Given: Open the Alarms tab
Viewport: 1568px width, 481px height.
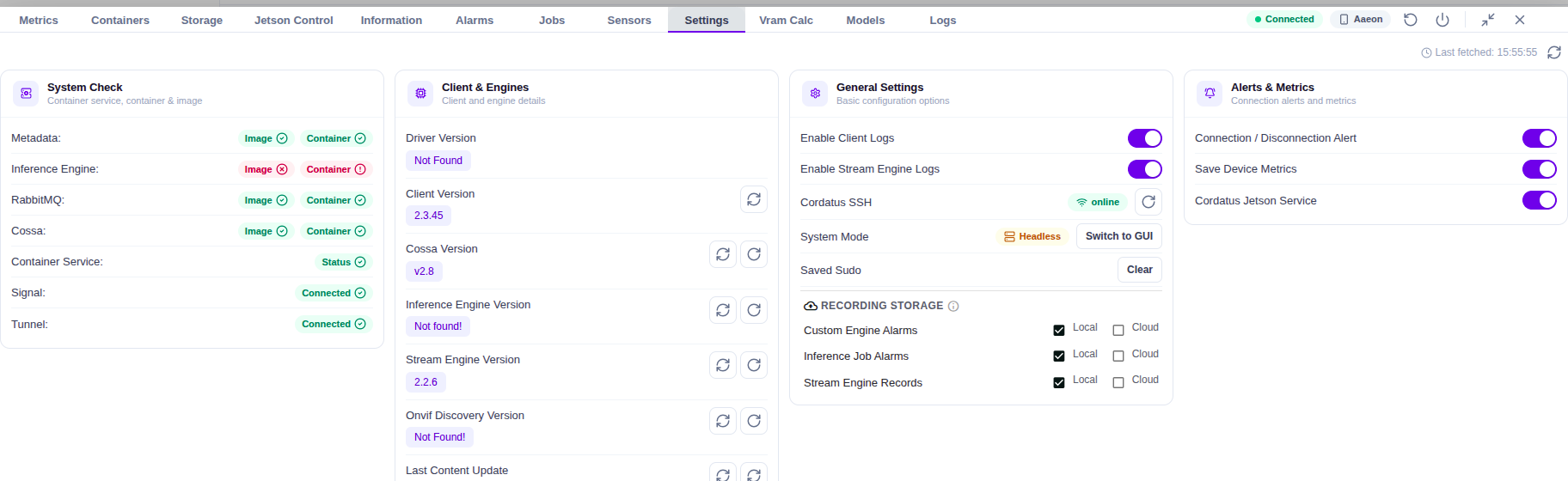Looking at the screenshot, I should [x=475, y=20].
